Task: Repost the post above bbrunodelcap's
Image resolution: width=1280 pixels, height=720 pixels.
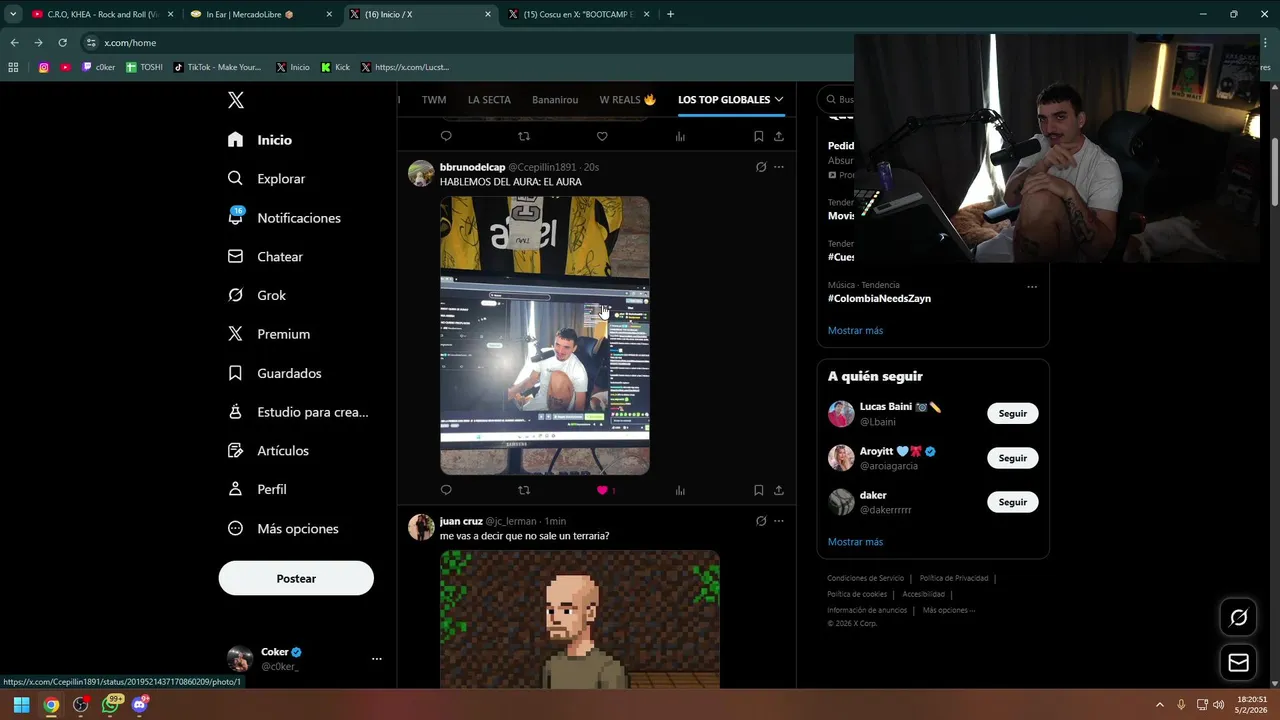Action: (x=524, y=136)
